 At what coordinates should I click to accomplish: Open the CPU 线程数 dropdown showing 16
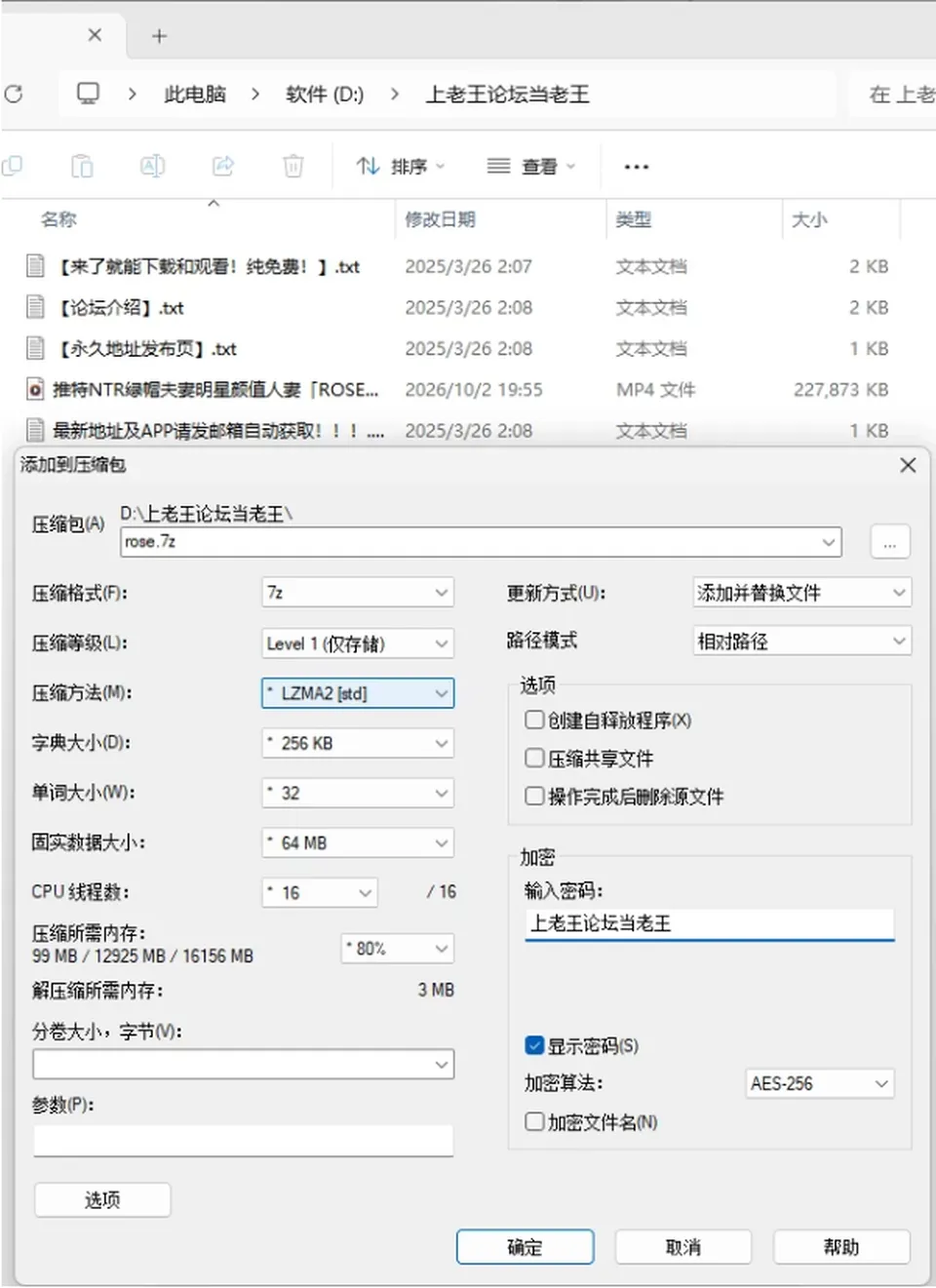point(320,892)
